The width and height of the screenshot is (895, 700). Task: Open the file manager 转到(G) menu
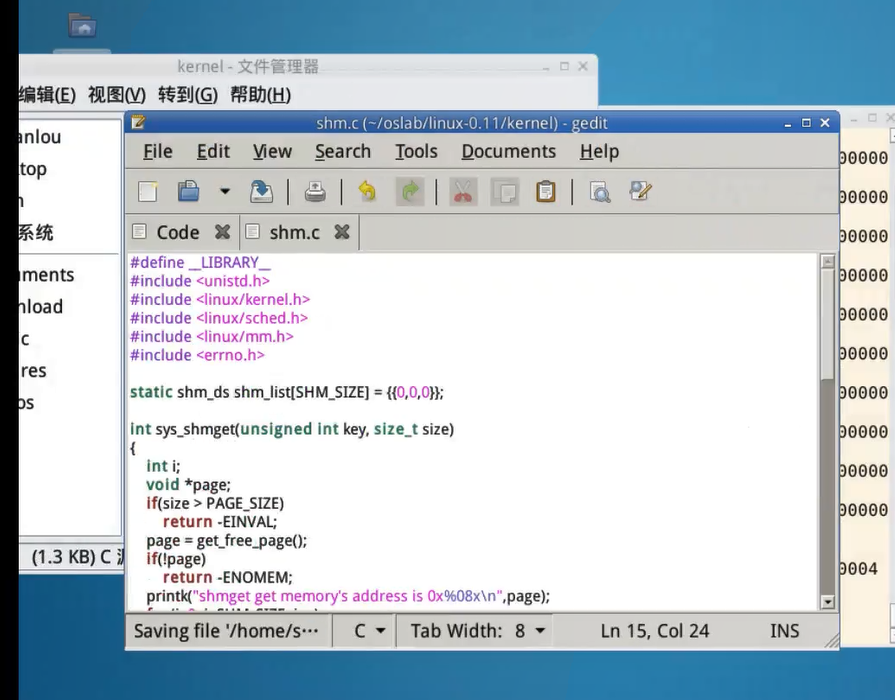point(187,95)
